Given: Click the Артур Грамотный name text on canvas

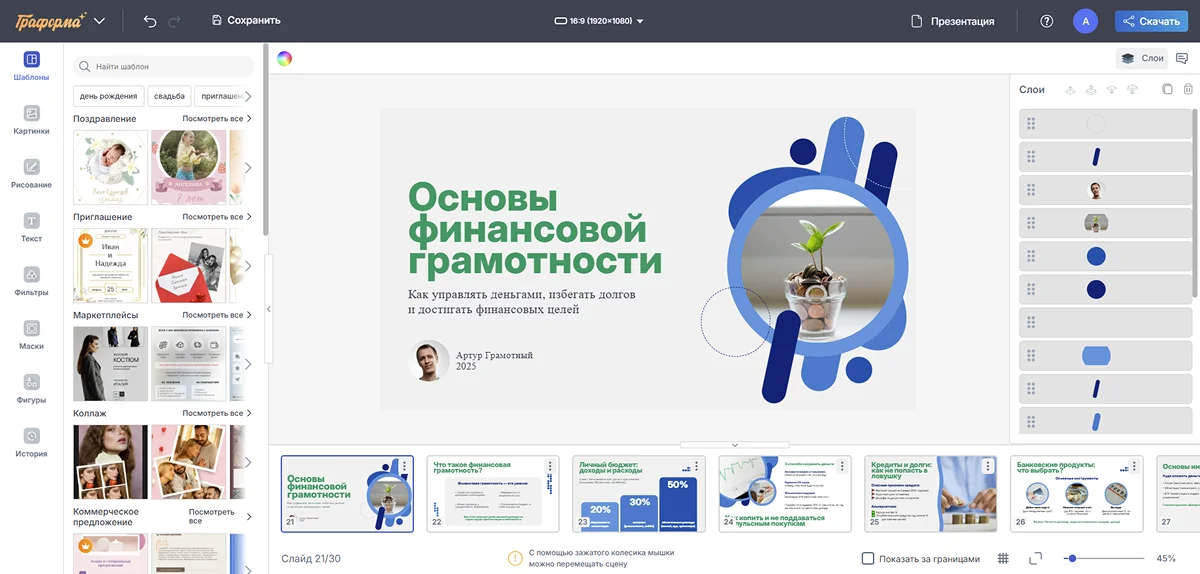Looking at the screenshot, I should (x=494, y=355).
